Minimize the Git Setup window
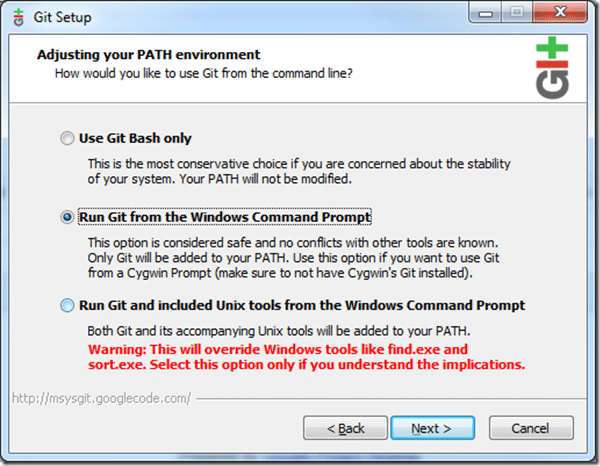 pos(485,14)
